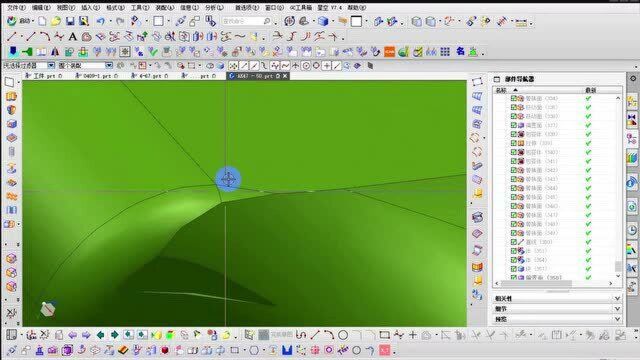Toggle checkbox of the 直线 (350) feature
This screenshot has width=640, height=360.
(514, 242)
